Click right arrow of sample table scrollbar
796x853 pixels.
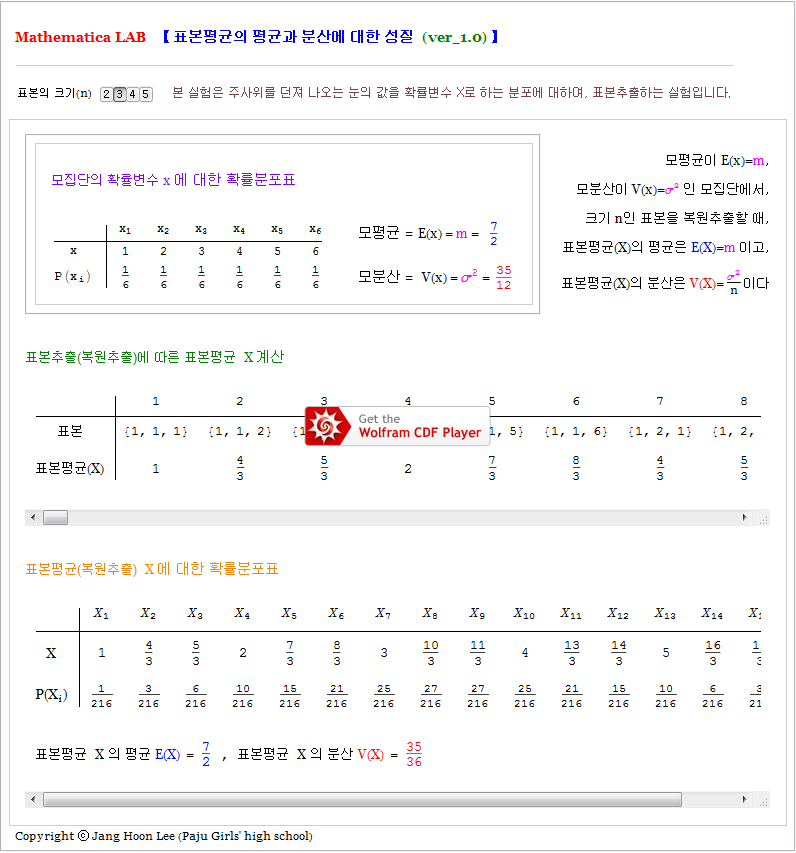click(x=744, y=517)
